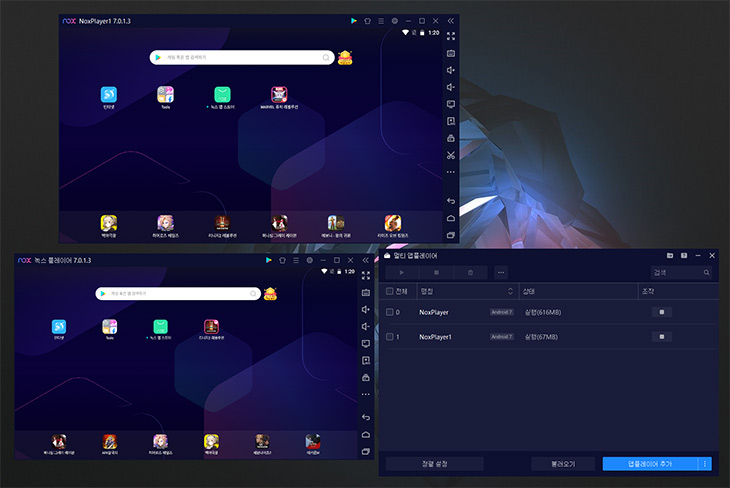Click the import button at multi-player bottom
The height and width of the screenshot is (488, 730).
[563, 464]
